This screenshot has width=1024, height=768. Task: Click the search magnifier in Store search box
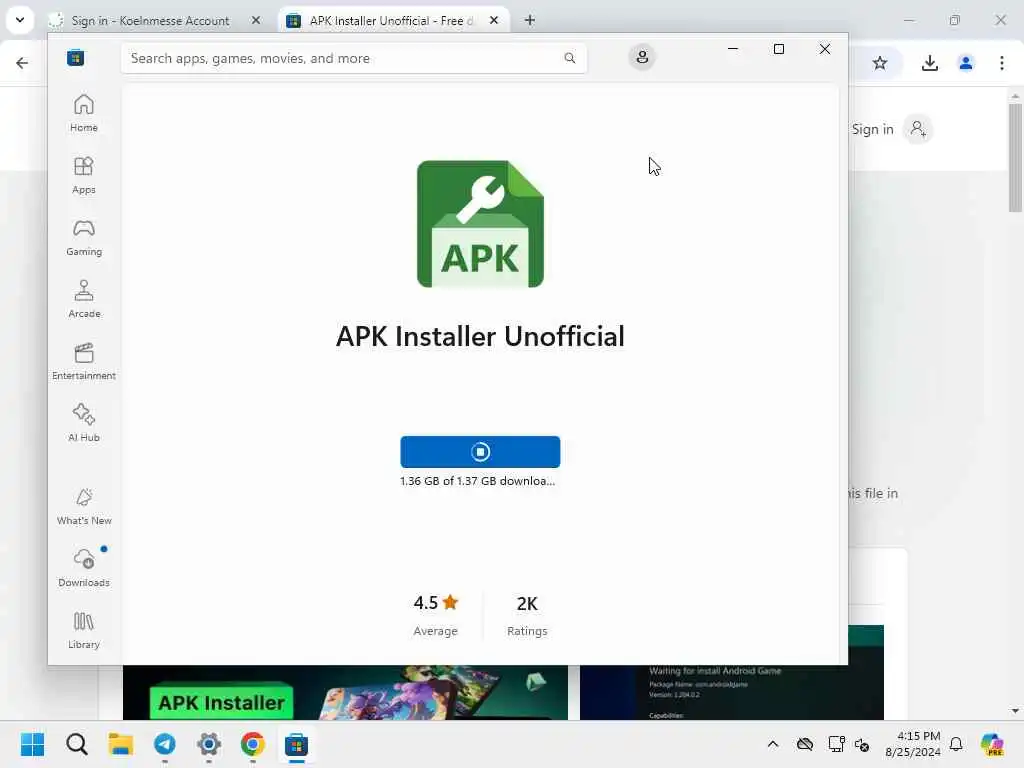pos(569,58)
